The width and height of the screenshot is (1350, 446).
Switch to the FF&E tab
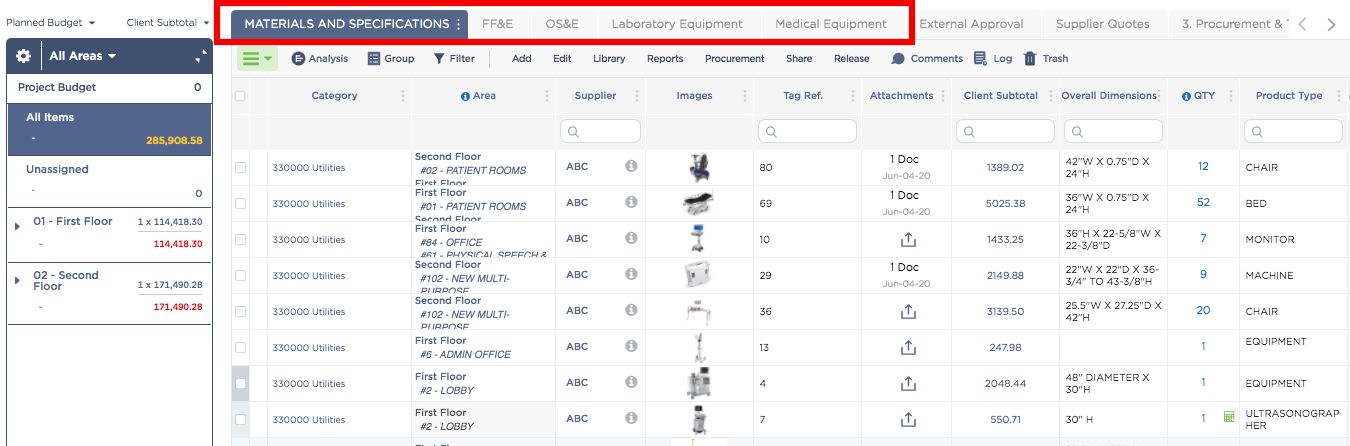pos(498,24)
